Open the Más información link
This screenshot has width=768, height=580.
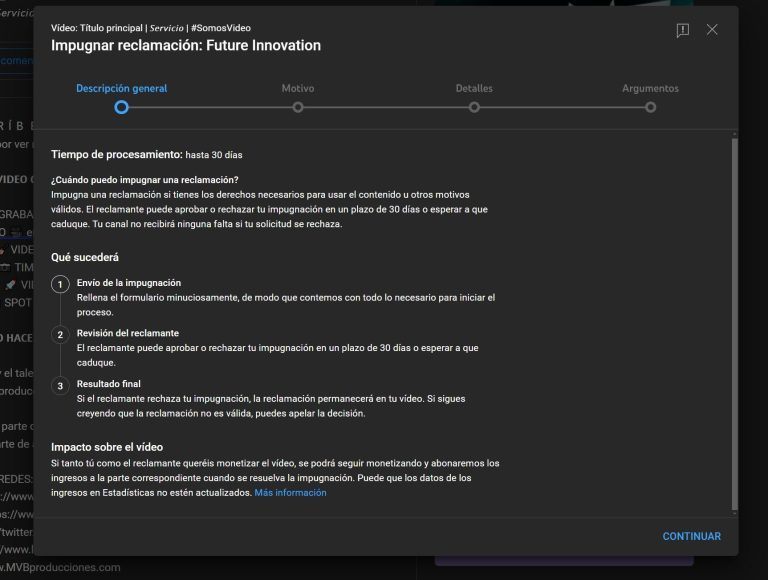pos(290,493)
